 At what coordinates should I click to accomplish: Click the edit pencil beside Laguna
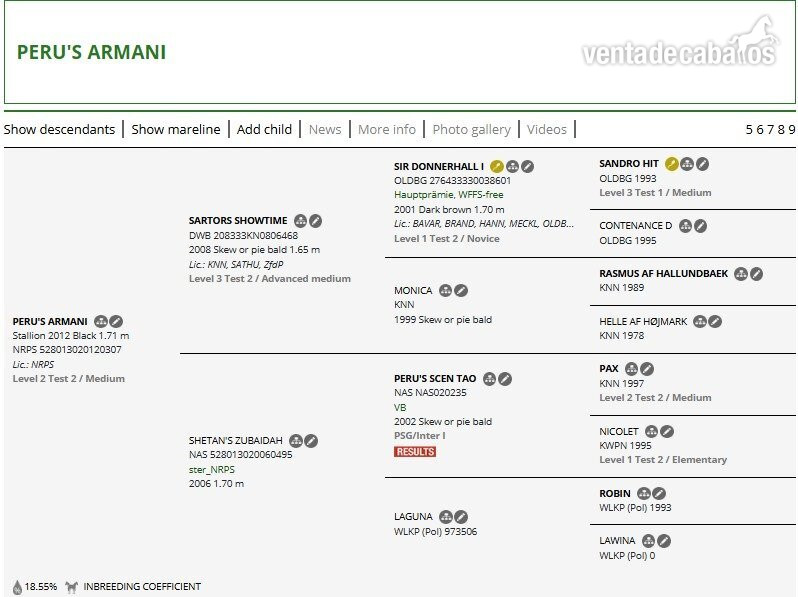pyautogui.click(x=461, y=517)
